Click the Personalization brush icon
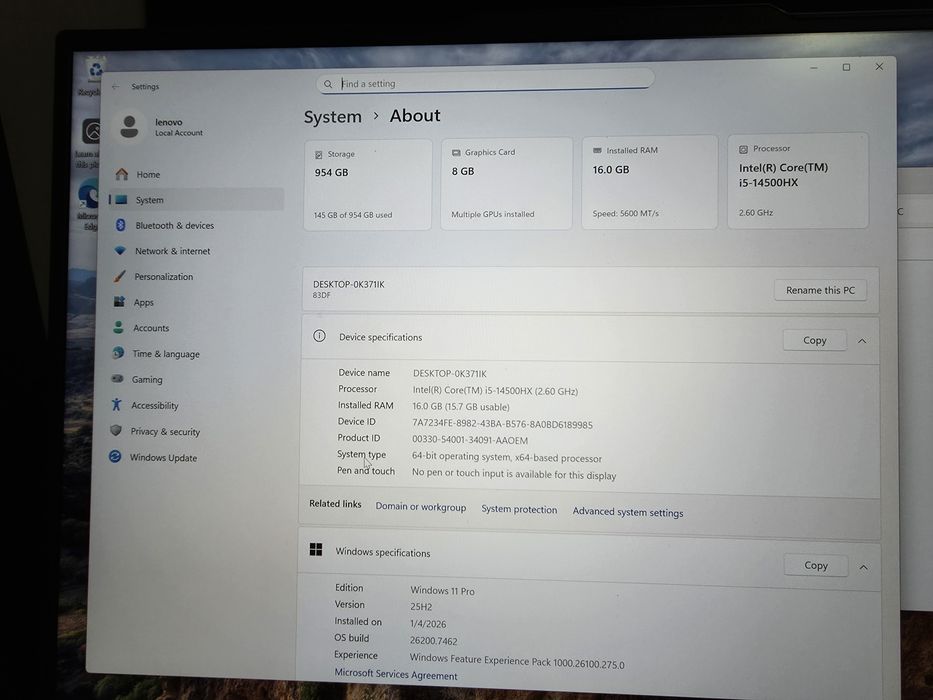Screen dimensions: 933x700 [x=120, y=276]
